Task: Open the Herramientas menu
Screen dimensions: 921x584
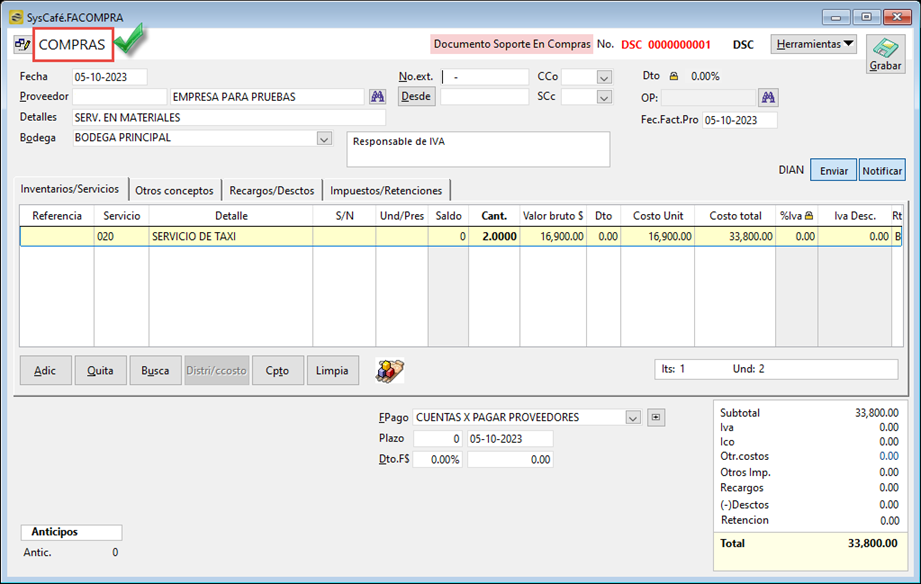Action: [x=811, y=44]
